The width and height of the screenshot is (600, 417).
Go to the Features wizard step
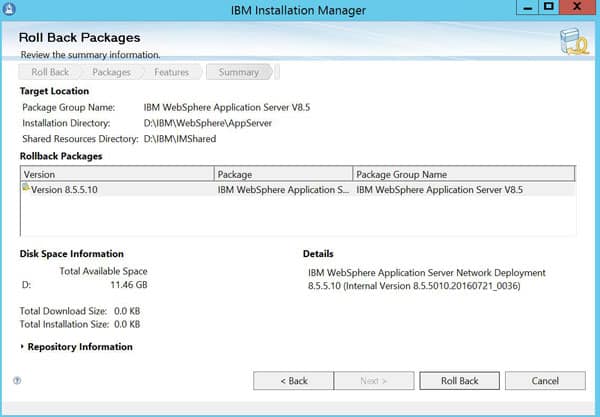(x=171, y=72)
